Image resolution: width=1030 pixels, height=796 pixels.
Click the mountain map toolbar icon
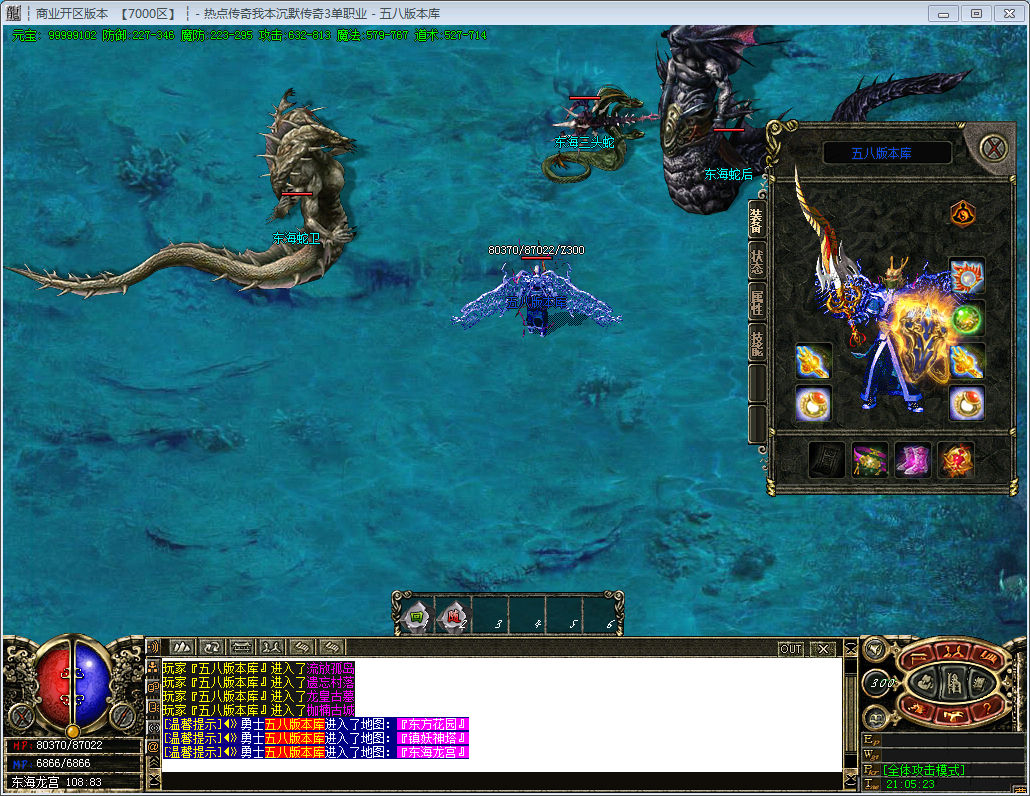182,648
